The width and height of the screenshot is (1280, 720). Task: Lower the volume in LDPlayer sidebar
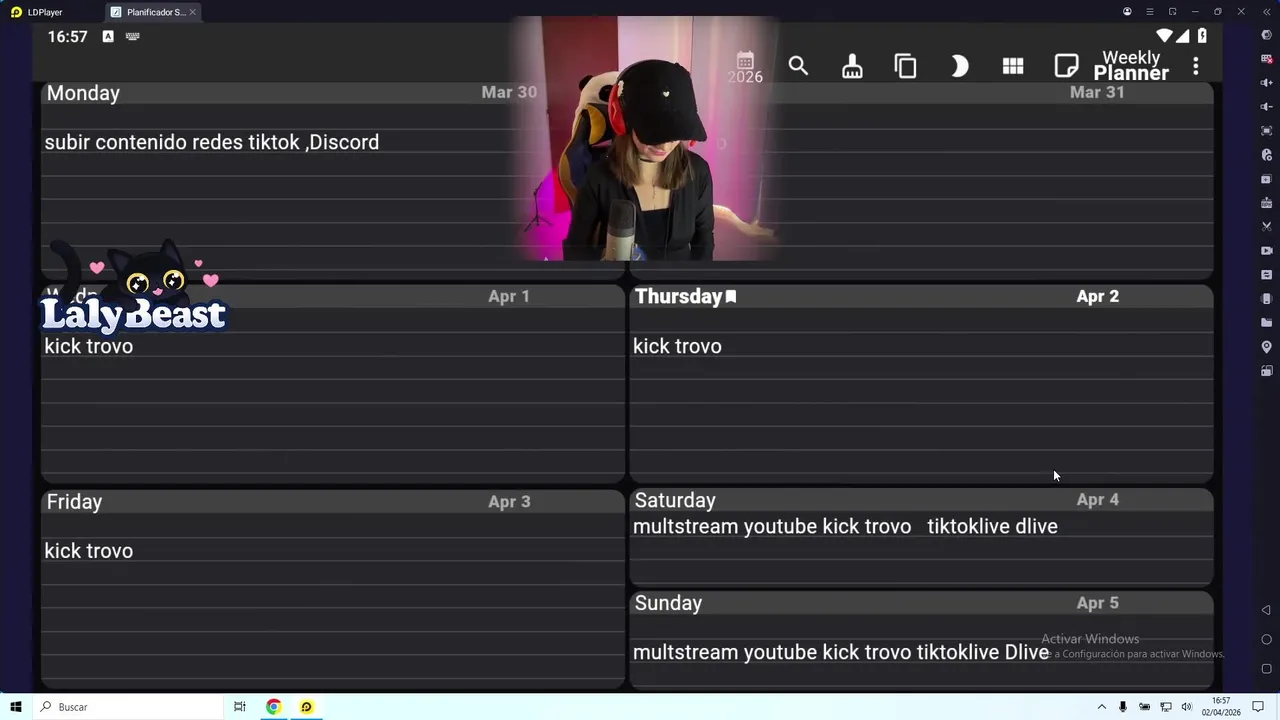pos(1267,107)
